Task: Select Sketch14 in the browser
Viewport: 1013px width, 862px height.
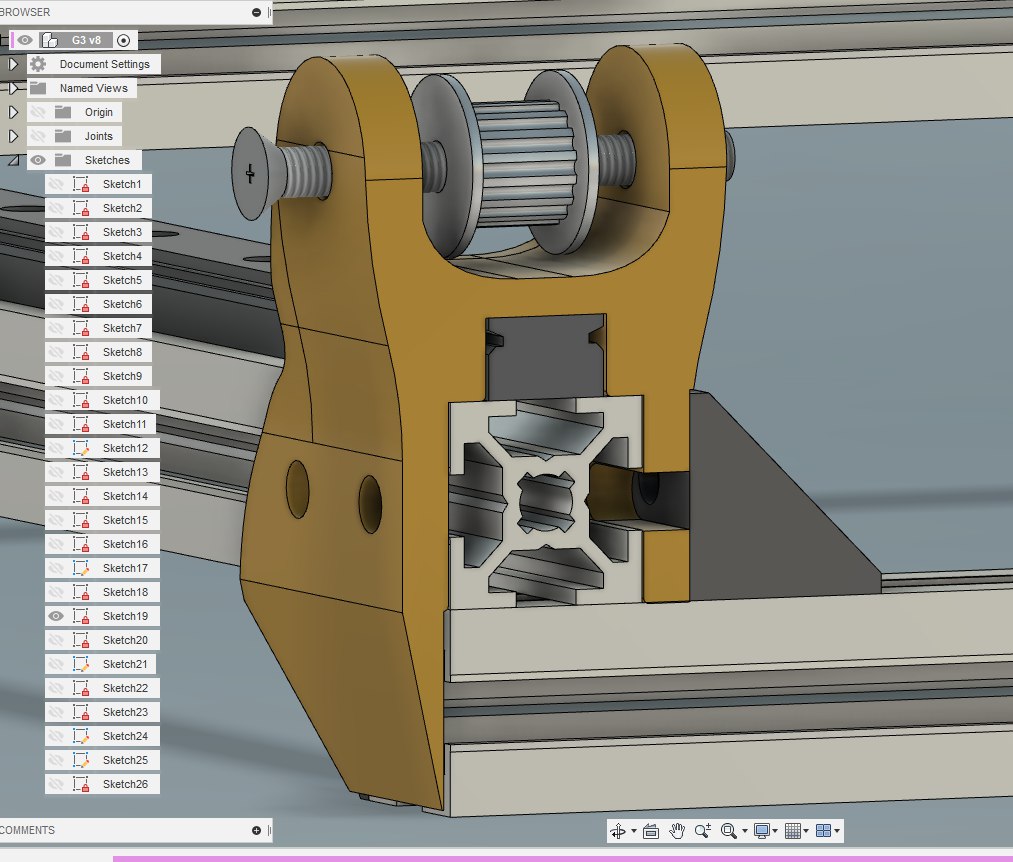Action: (125, 496)
